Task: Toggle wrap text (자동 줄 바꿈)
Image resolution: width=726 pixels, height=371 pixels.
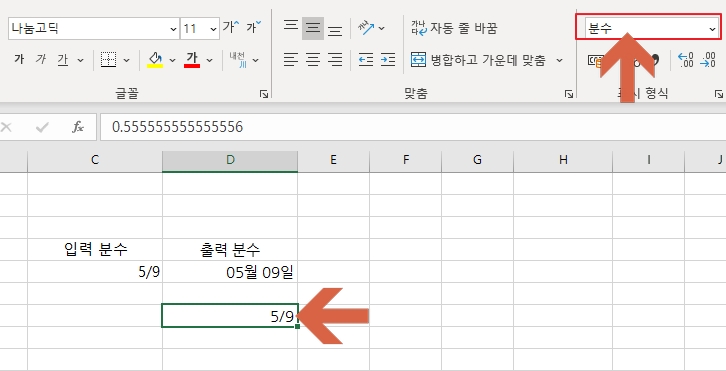Action: click(454, 28)
